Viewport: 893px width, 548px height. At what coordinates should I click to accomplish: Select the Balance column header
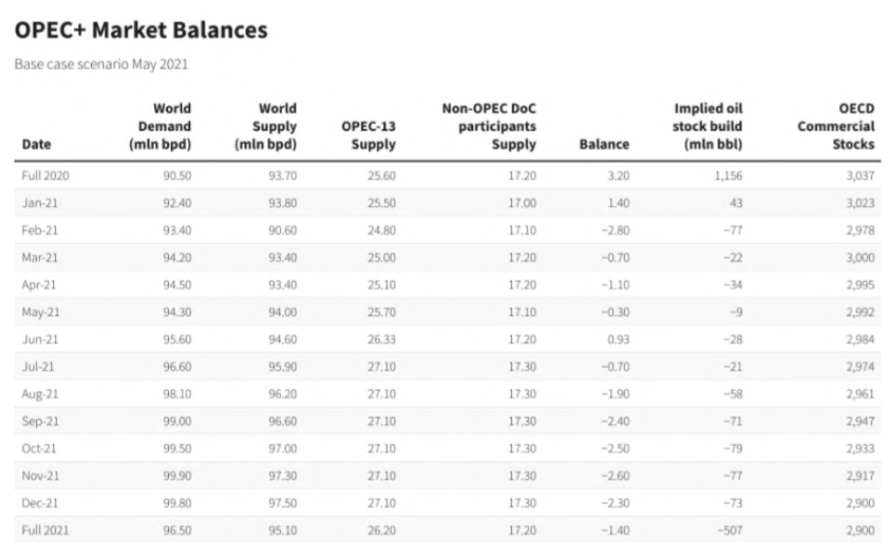click(x=604, y=144)
